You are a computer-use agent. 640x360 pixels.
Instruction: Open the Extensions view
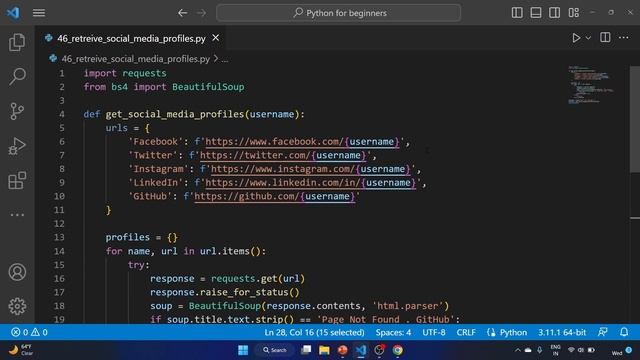(17, 180)
